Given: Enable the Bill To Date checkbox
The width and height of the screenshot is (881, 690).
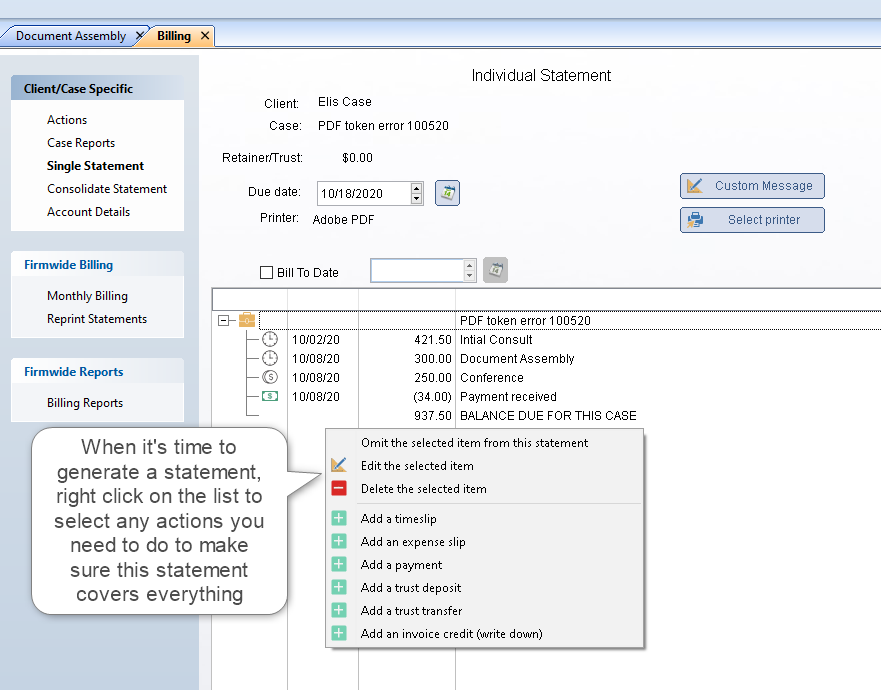Looking at the screenshot, I should coord(266,272).
